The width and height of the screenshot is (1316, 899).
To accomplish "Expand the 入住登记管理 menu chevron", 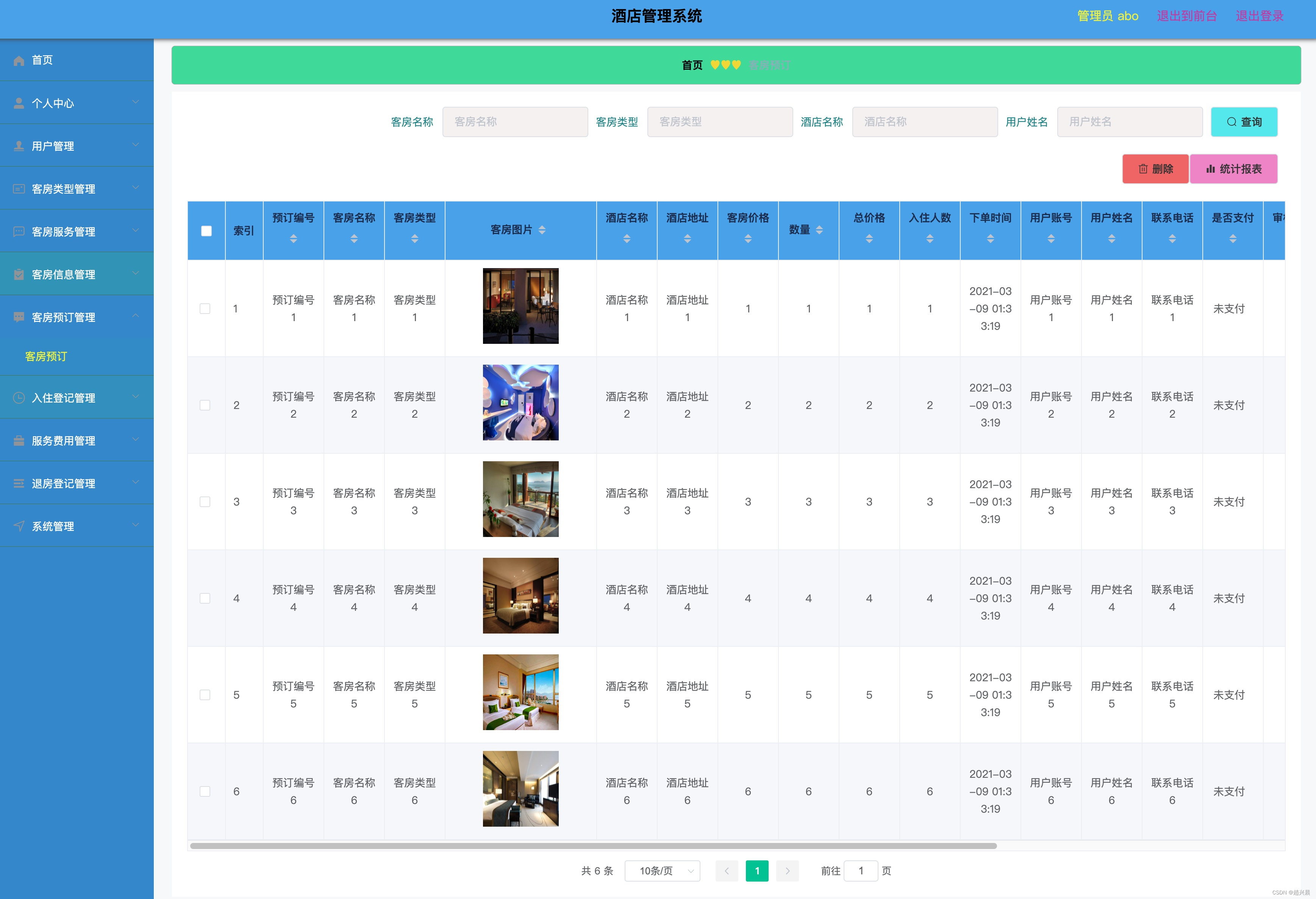I will pyautogui.click(x=135, y=396).
